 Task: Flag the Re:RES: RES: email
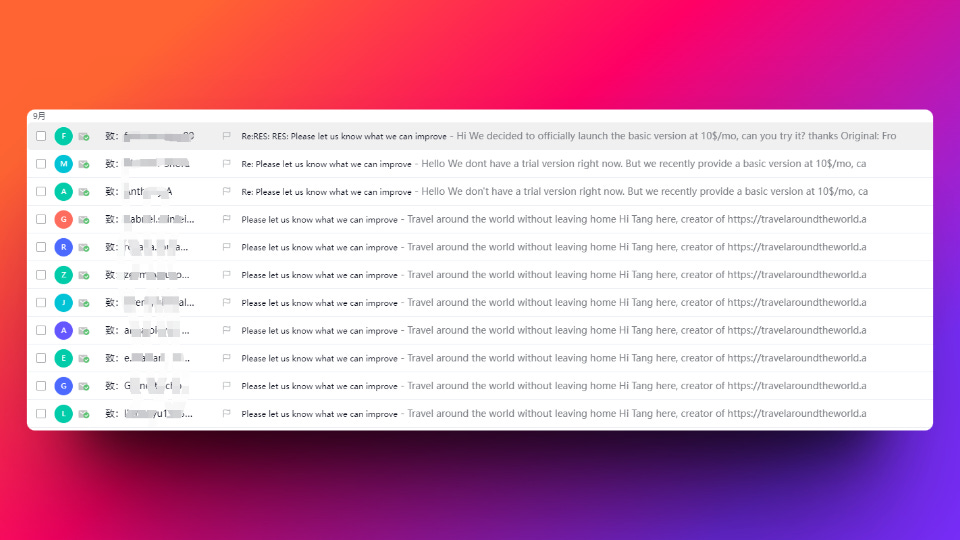click(227, 136)
